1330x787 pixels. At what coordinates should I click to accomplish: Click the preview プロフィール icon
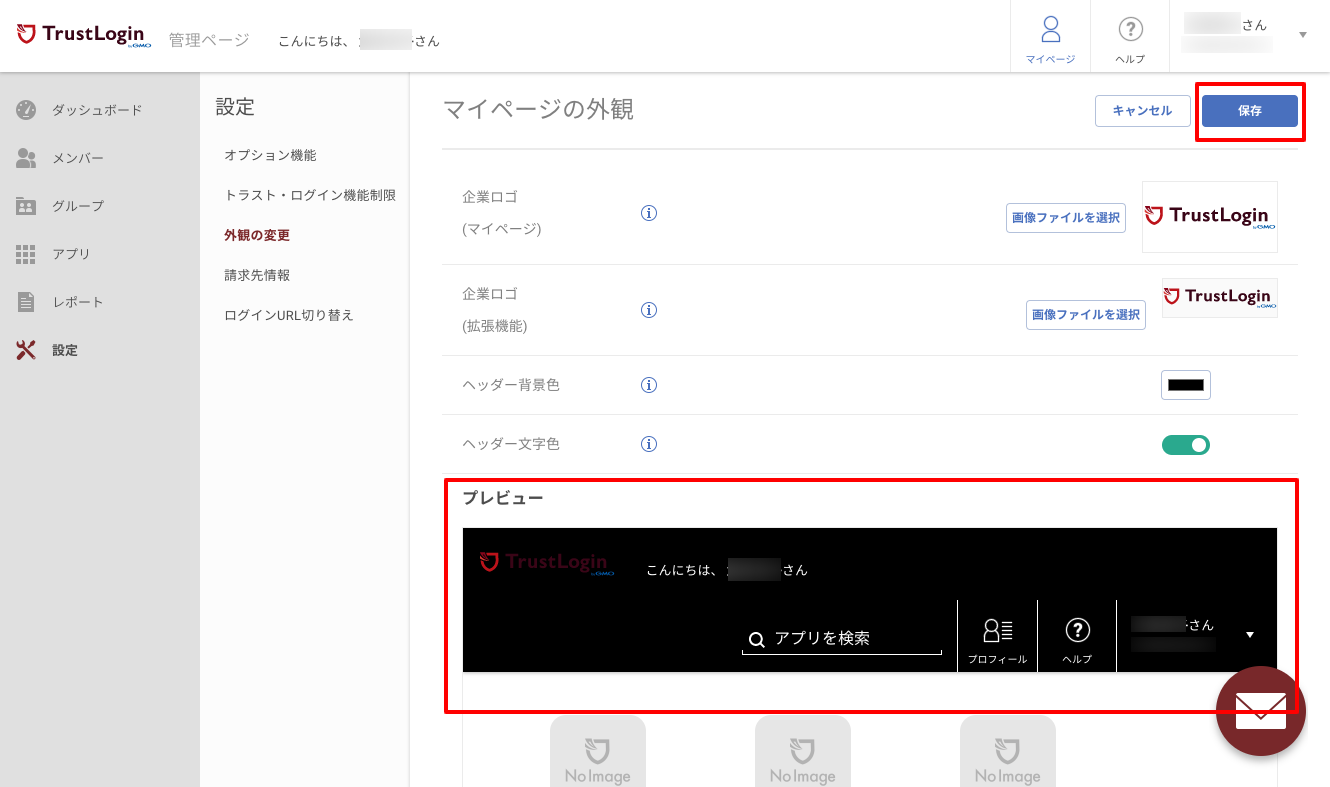tap(998, 630)
